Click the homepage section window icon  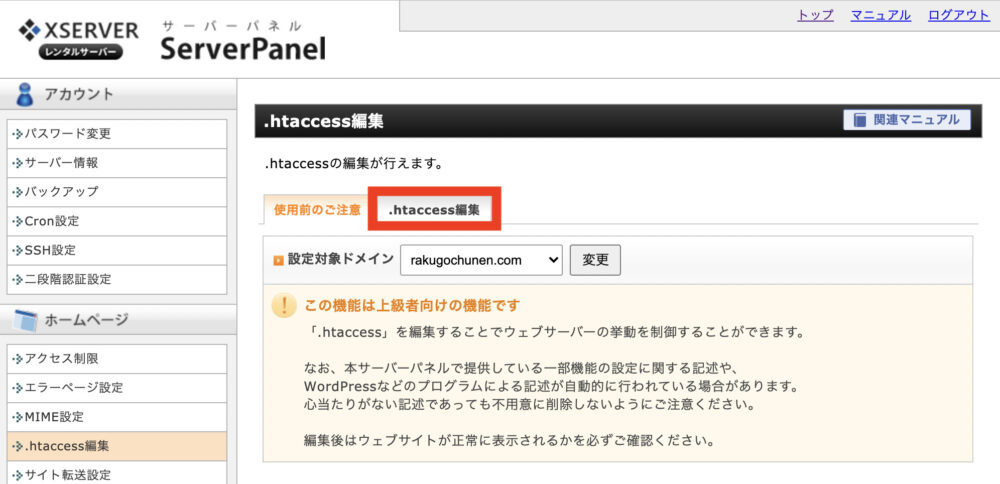(25, 320)
